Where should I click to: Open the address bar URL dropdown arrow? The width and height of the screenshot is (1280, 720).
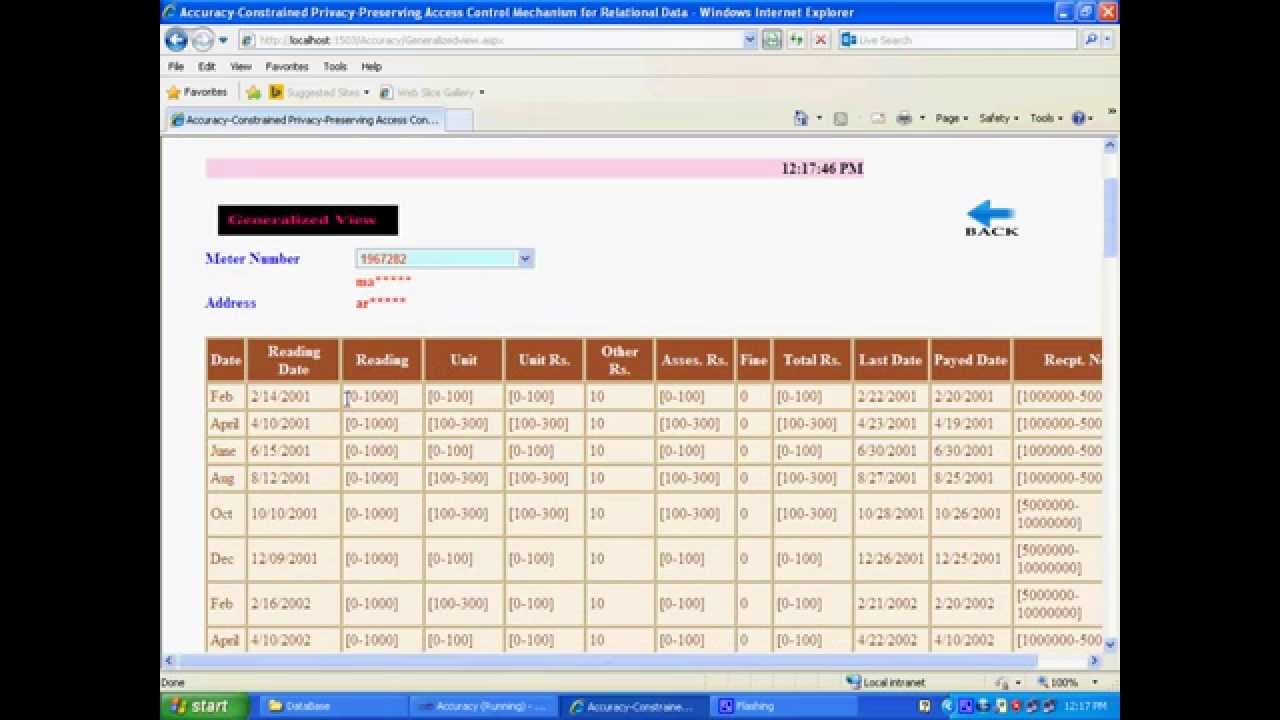tap(749, 40)
